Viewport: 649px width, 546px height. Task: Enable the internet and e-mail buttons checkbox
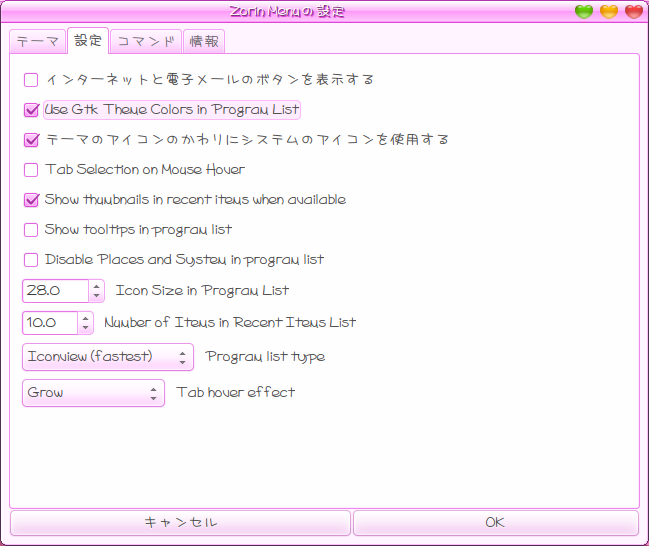coord(31,79)
